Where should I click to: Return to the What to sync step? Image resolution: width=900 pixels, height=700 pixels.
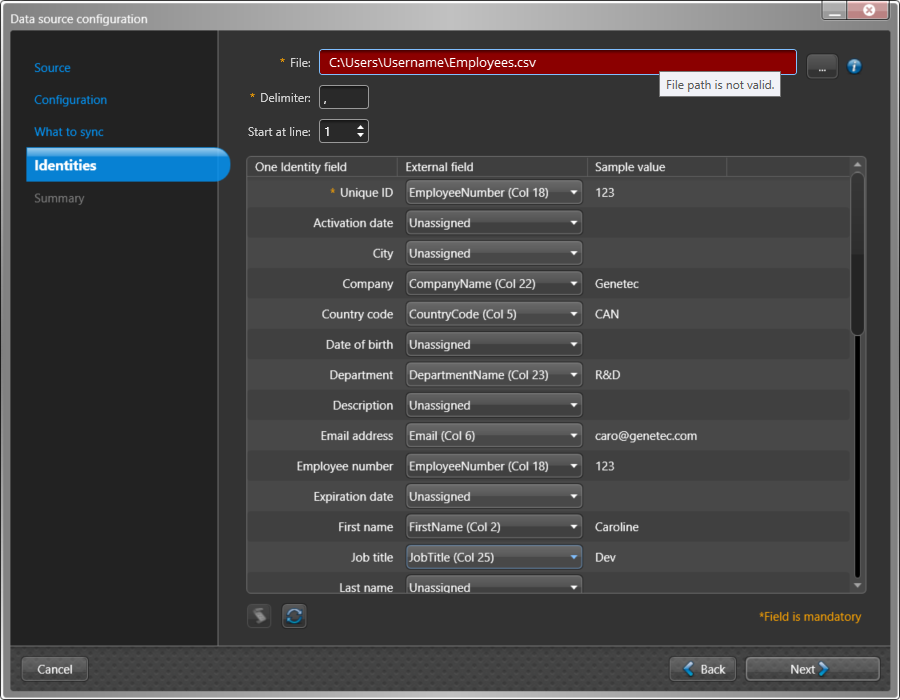[x=68, y=131]
